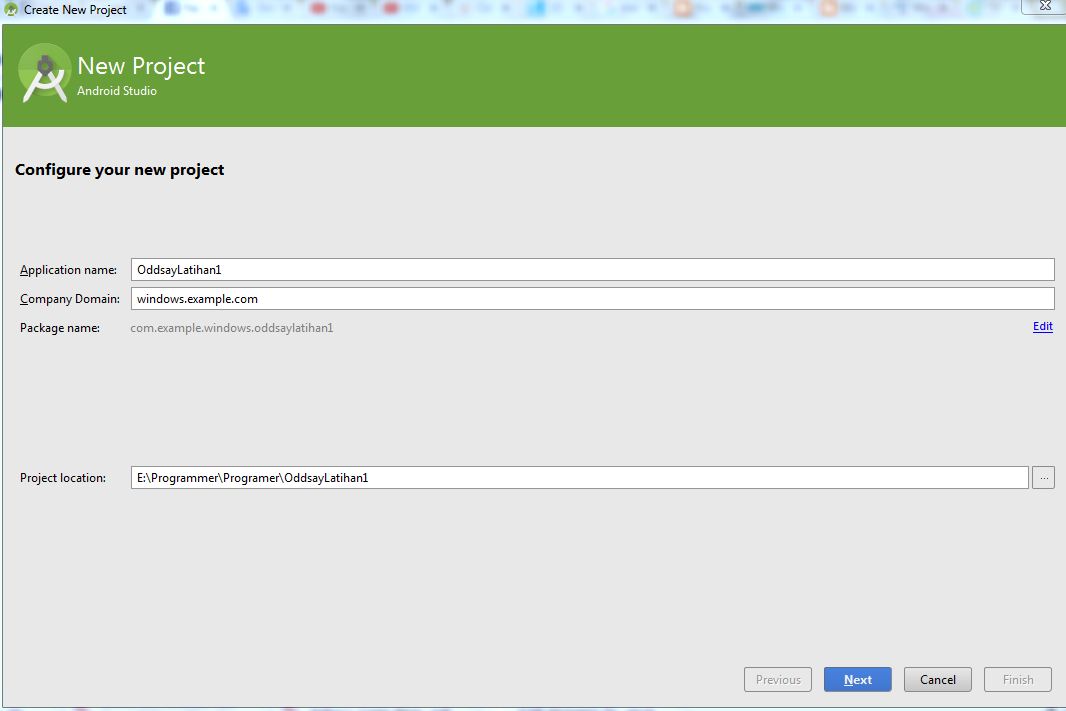
Task: Focus the Company Domain field
Action: tap(592, 298)
